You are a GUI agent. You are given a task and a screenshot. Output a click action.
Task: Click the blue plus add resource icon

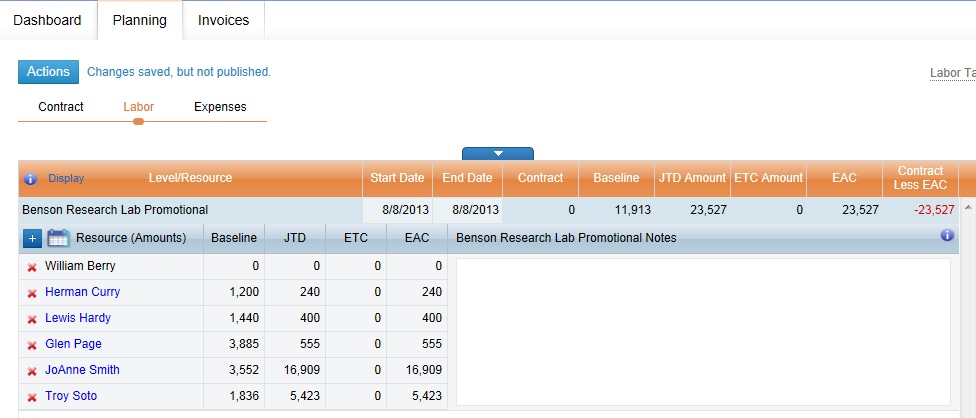31,238
